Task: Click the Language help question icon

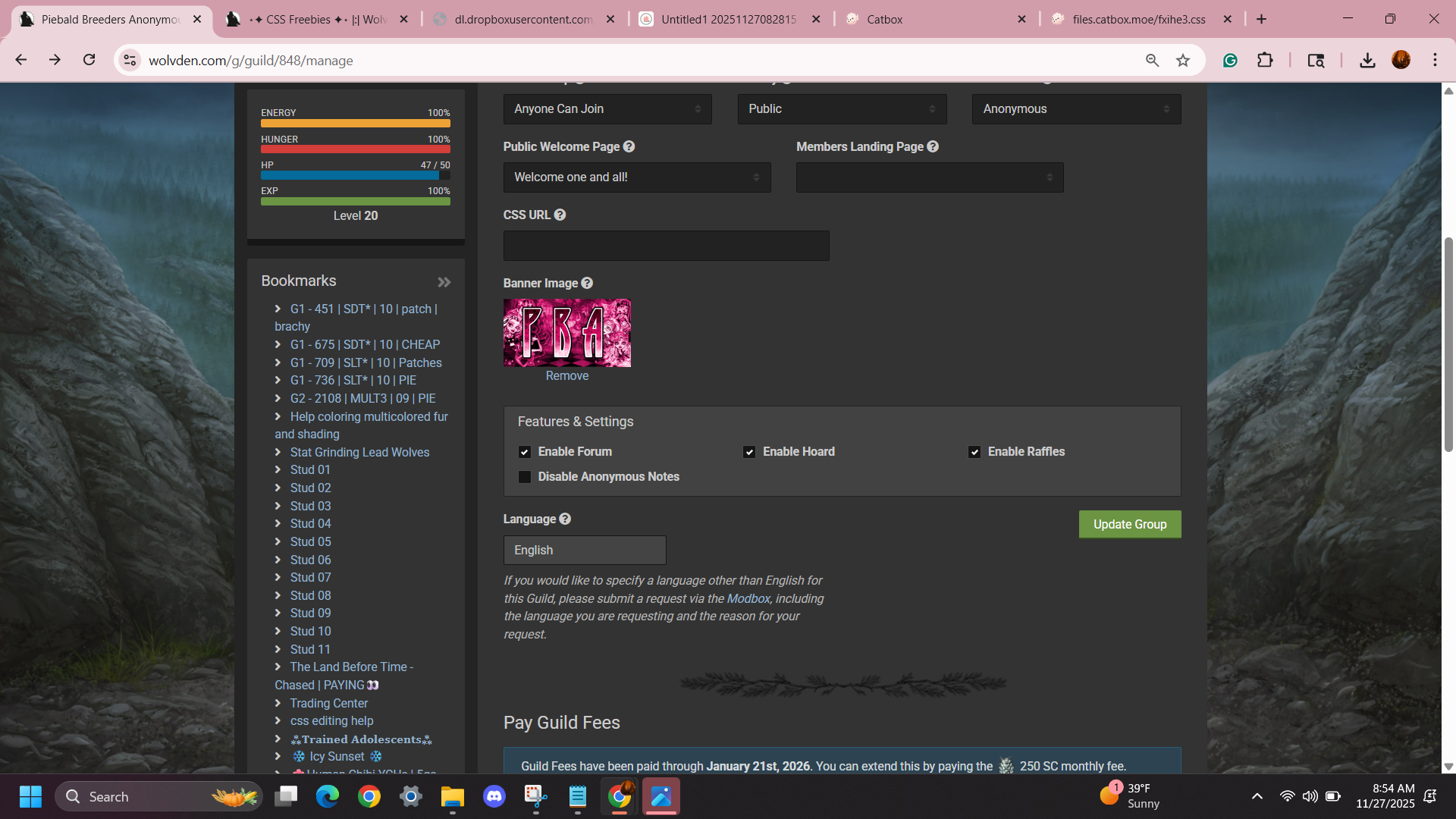Action: (565, 519)
